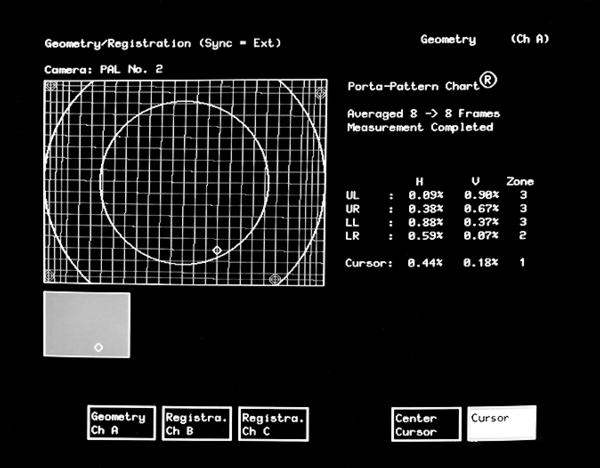The height and width of the screenshot is (468, 600).
Task: Click the gray cursor position thumbnail
Action: (87, 325)
